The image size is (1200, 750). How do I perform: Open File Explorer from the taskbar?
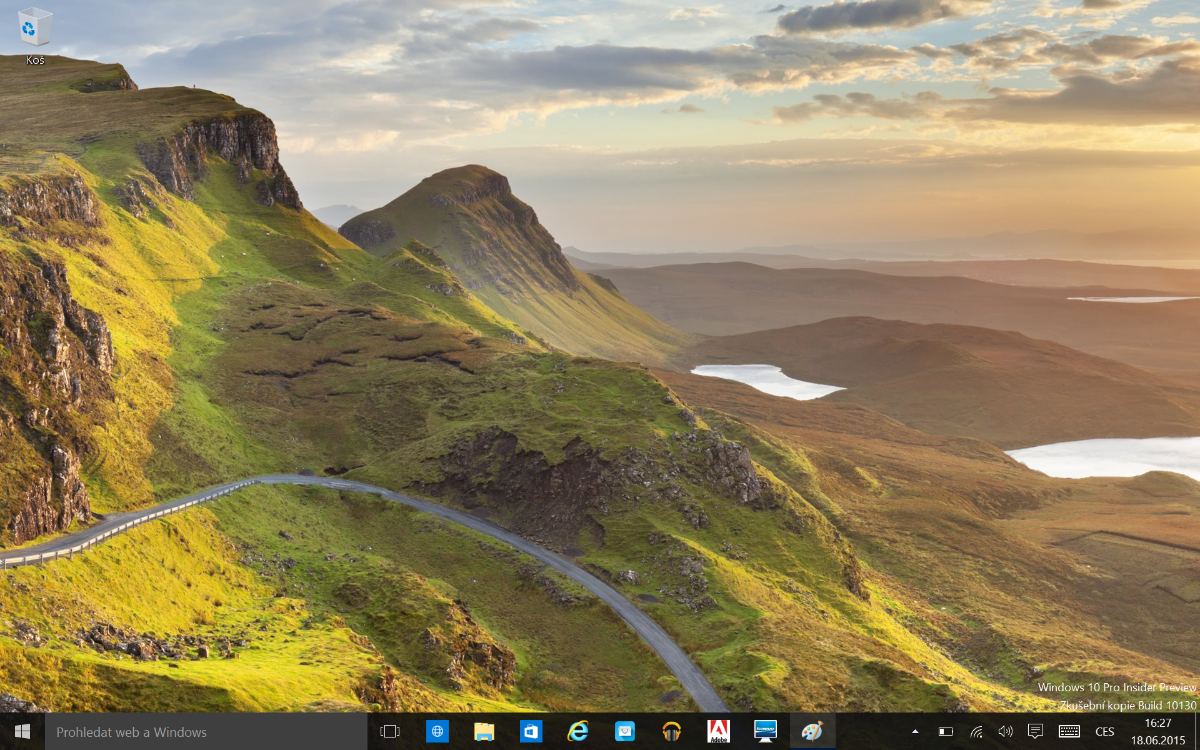(x=484, y=732)
